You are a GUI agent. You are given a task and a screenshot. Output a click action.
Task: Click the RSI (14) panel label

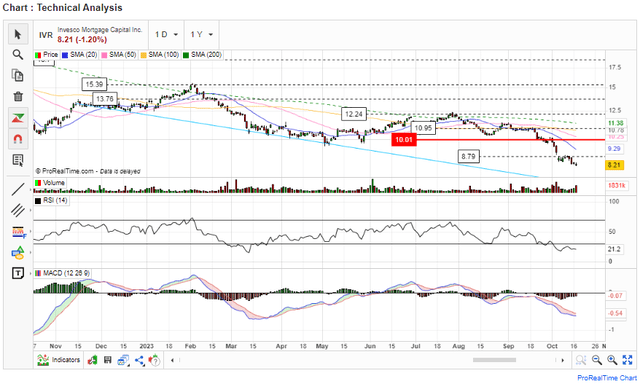(x=51, y=200)
